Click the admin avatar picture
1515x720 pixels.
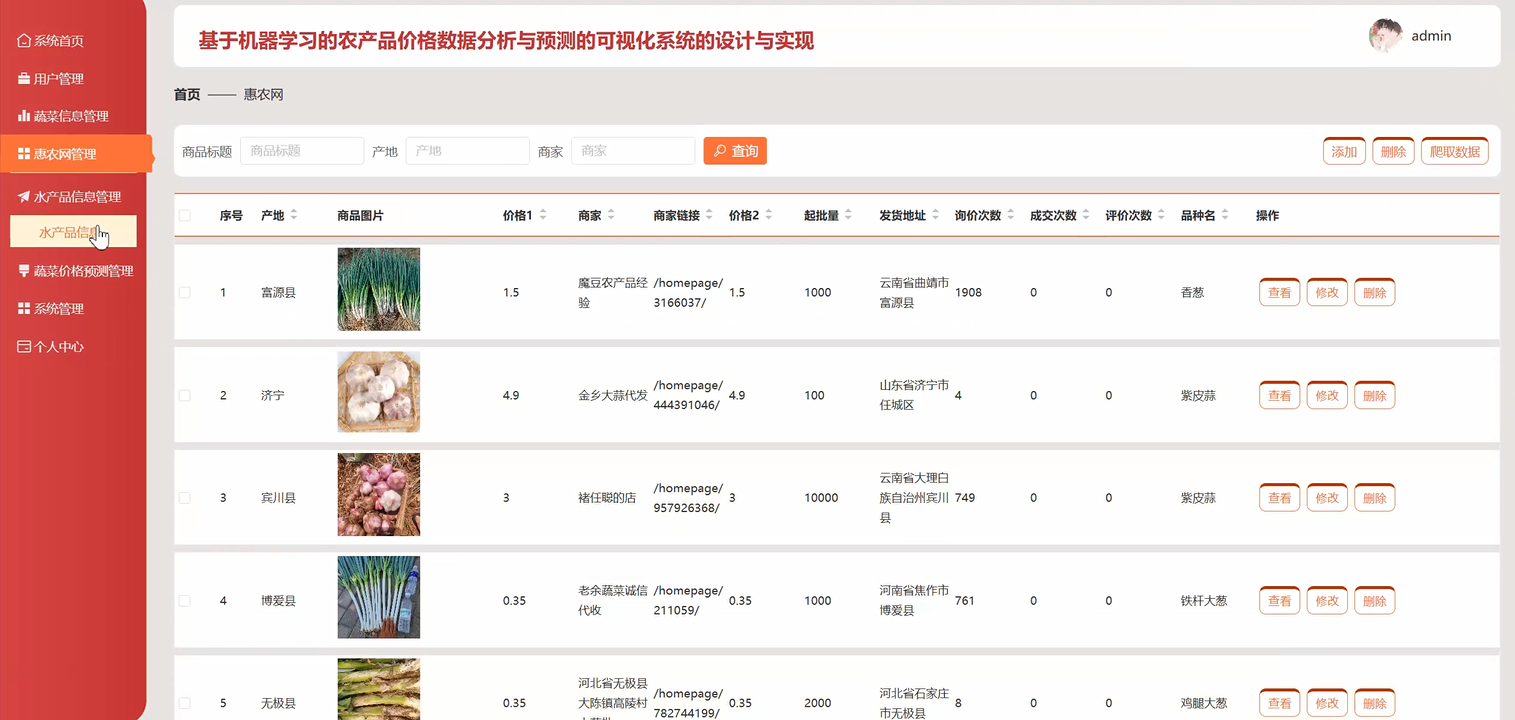coord(1385,35)
